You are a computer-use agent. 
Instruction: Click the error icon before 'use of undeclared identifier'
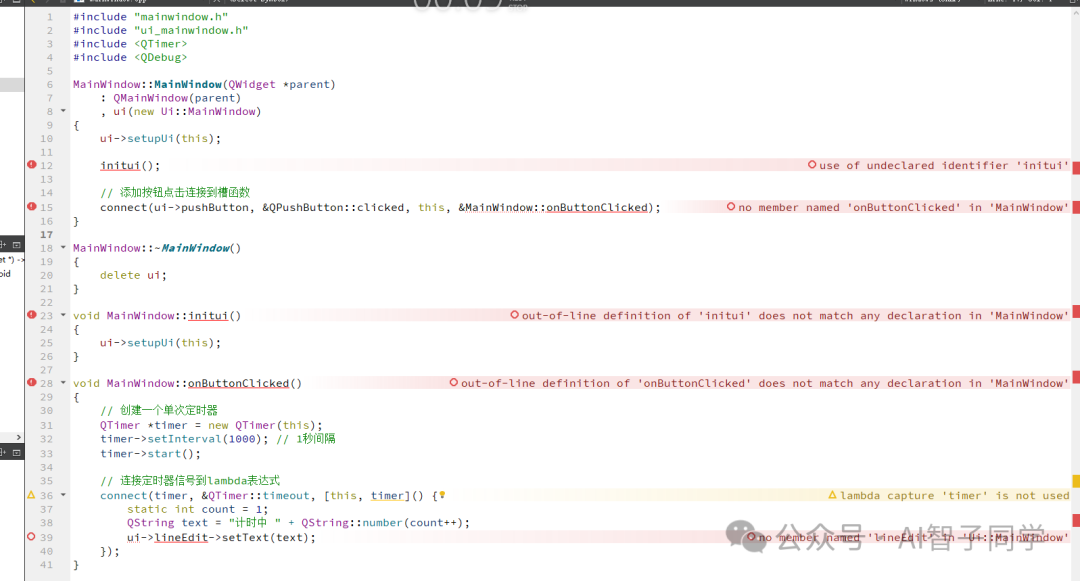[x=812, y=165]
